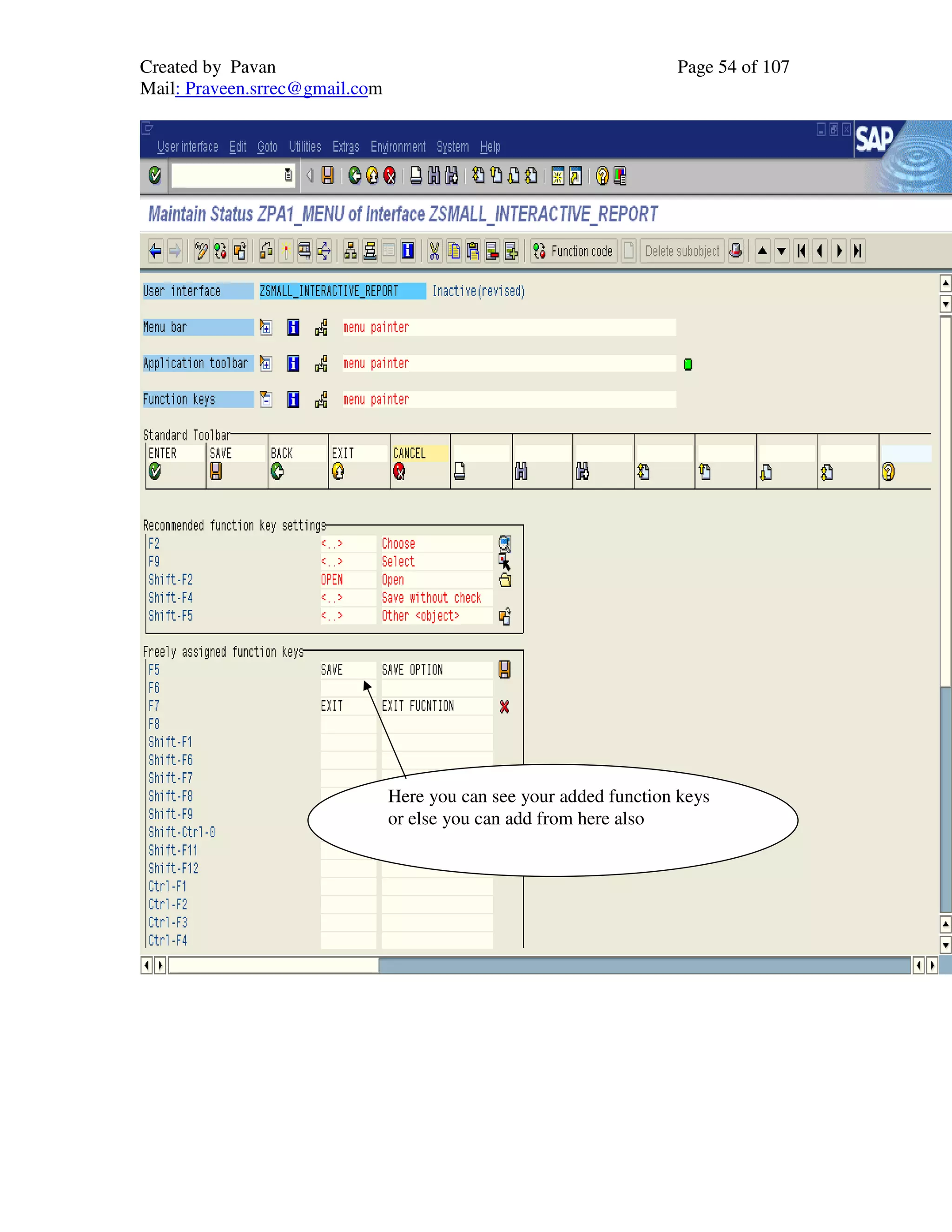Screen dimensions: 952x1232
Task: Click the Hierarchy icon in the application toolbar
Action: tap(350, 251)
